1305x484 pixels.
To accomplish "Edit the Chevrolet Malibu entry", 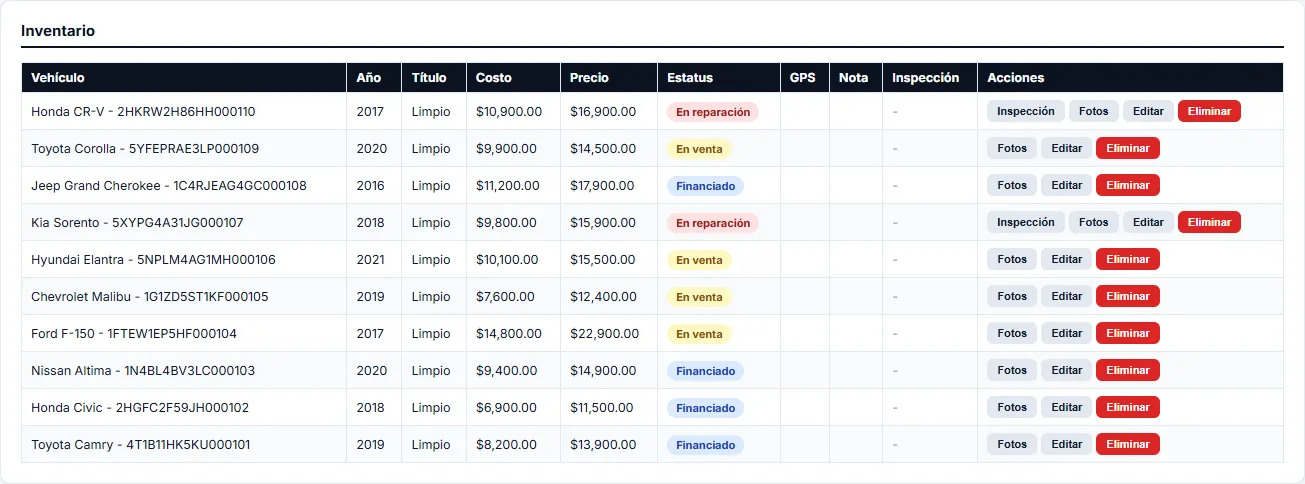I will click(x=1067, y=296).
